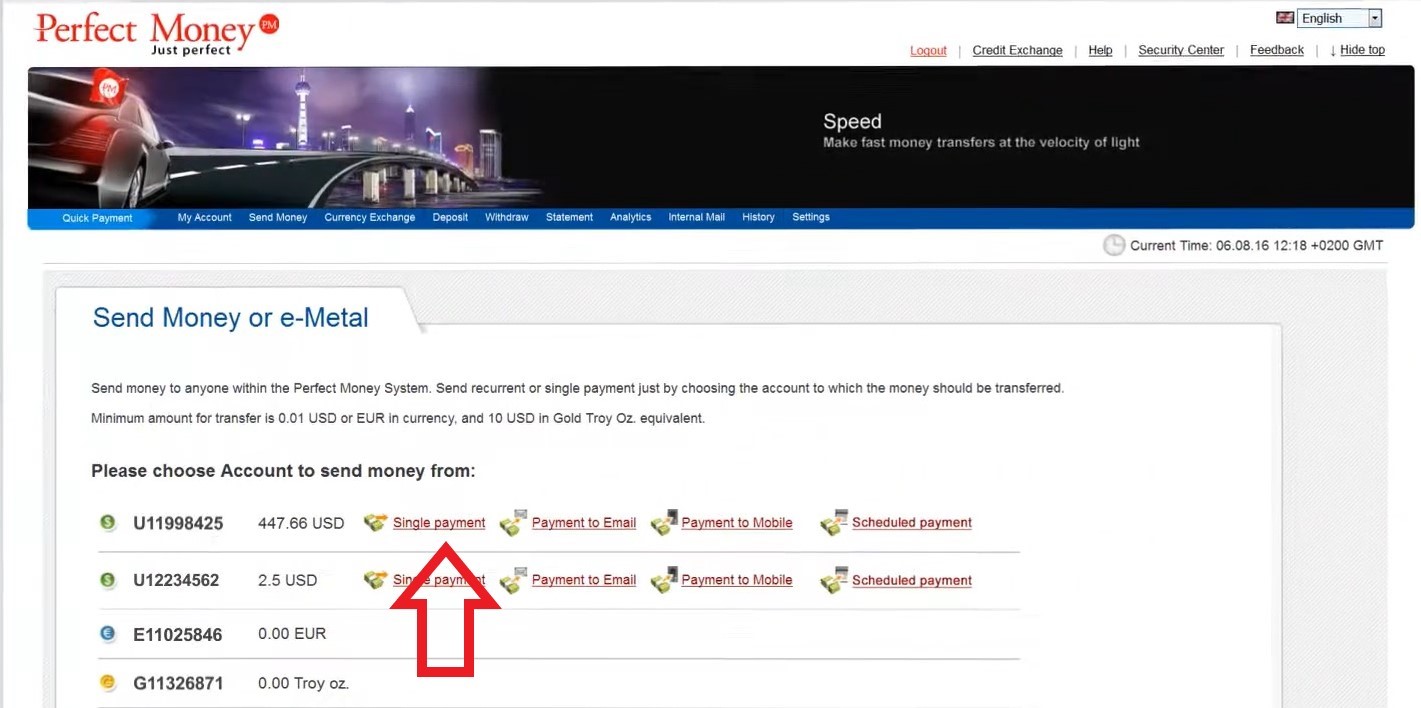Viewport: 1421px width, 708px height.
Task: Click the 447.66 USD balance
Action: click(301, 523)
